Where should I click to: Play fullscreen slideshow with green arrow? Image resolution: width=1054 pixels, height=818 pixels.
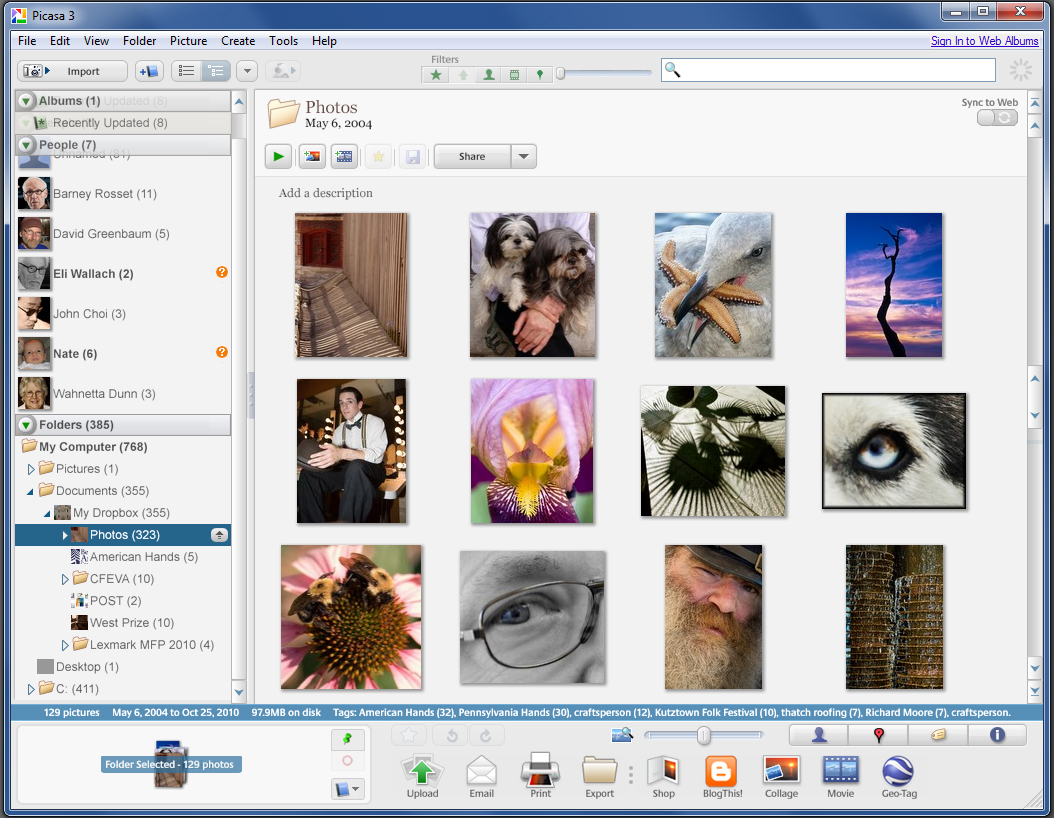click(278, 156)
